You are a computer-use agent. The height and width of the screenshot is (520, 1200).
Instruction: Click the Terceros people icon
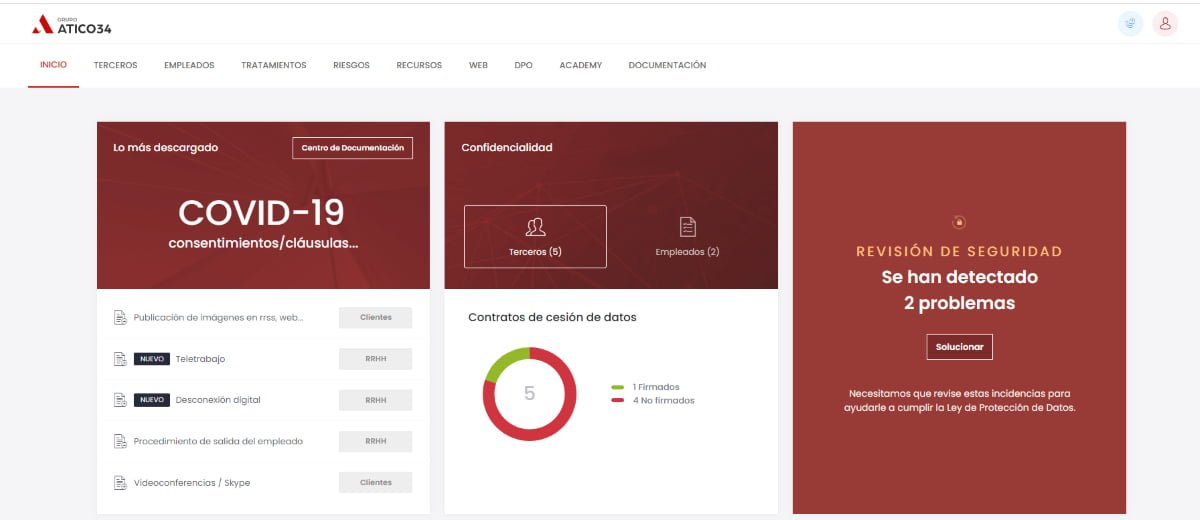[x=535, y=226]
